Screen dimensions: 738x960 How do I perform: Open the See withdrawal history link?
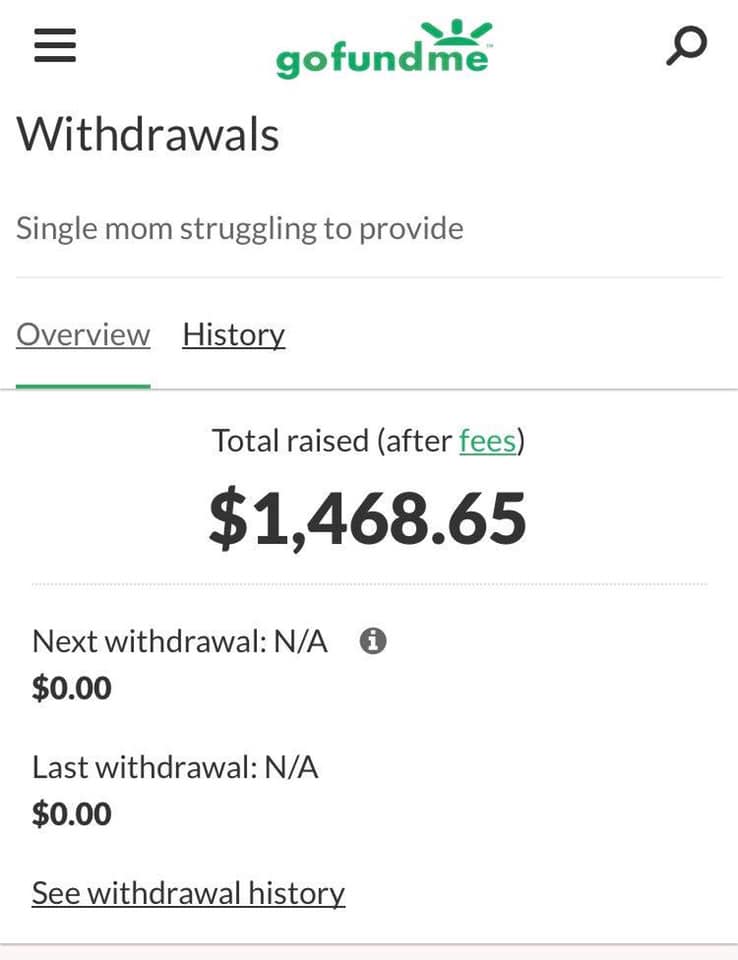(188, 892)
